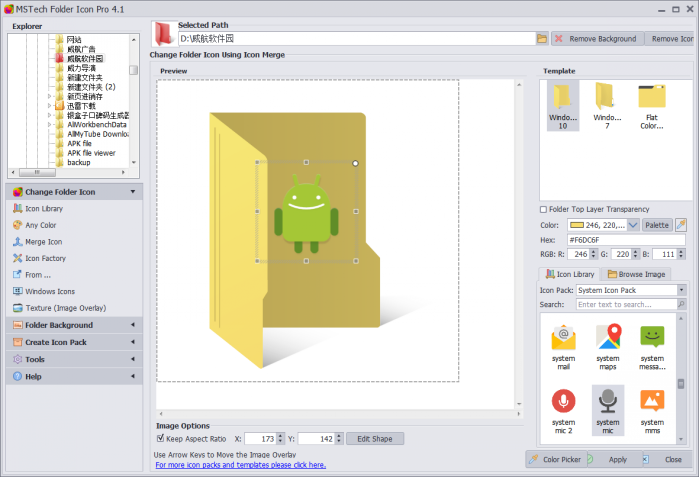Expand the Folder Background section
Screen dimensions: 699x477
pyautogui.click(x=74, y=325)
